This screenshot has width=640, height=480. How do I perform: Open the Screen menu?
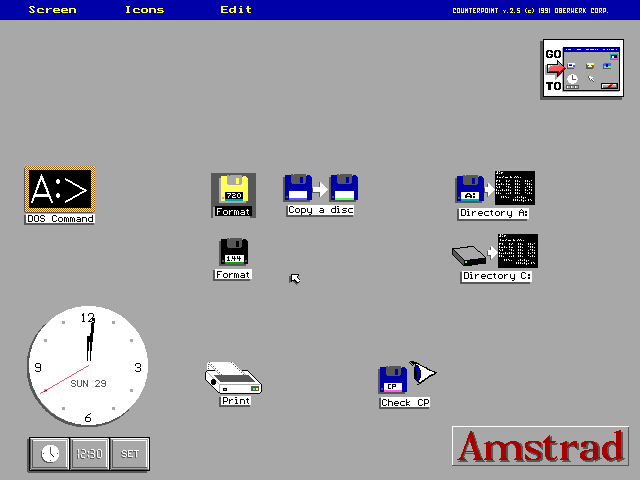point(52,10)
